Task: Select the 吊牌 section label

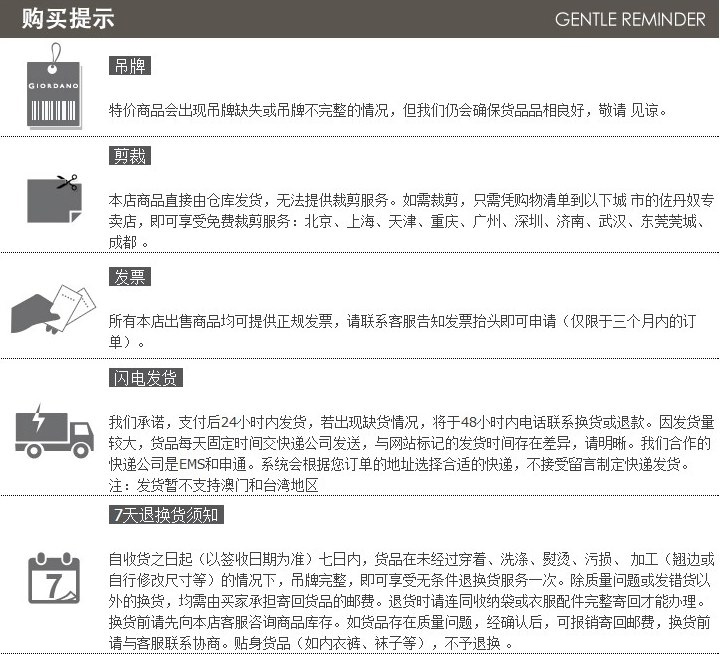Action: click(x=129, y=66)
